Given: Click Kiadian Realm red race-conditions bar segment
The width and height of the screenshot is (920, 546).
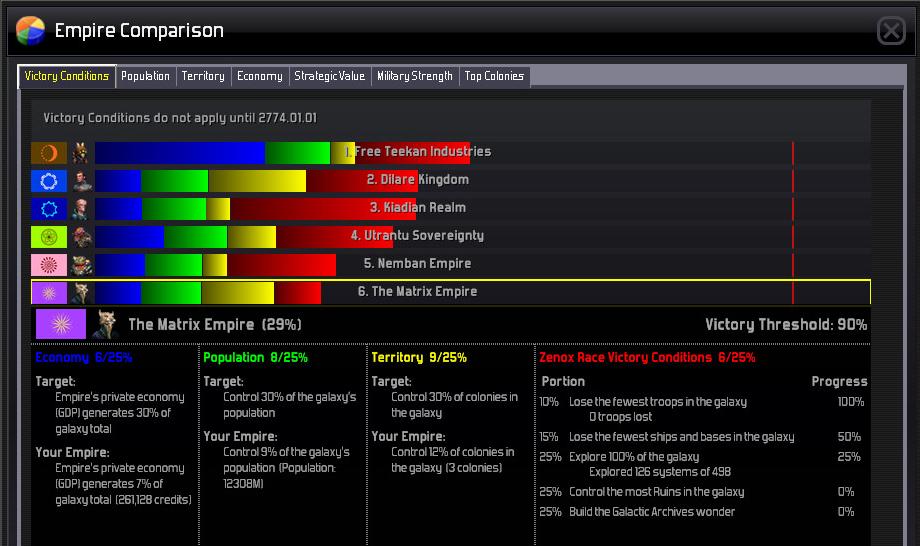Looking at the screenshot, I should (323, 209).
